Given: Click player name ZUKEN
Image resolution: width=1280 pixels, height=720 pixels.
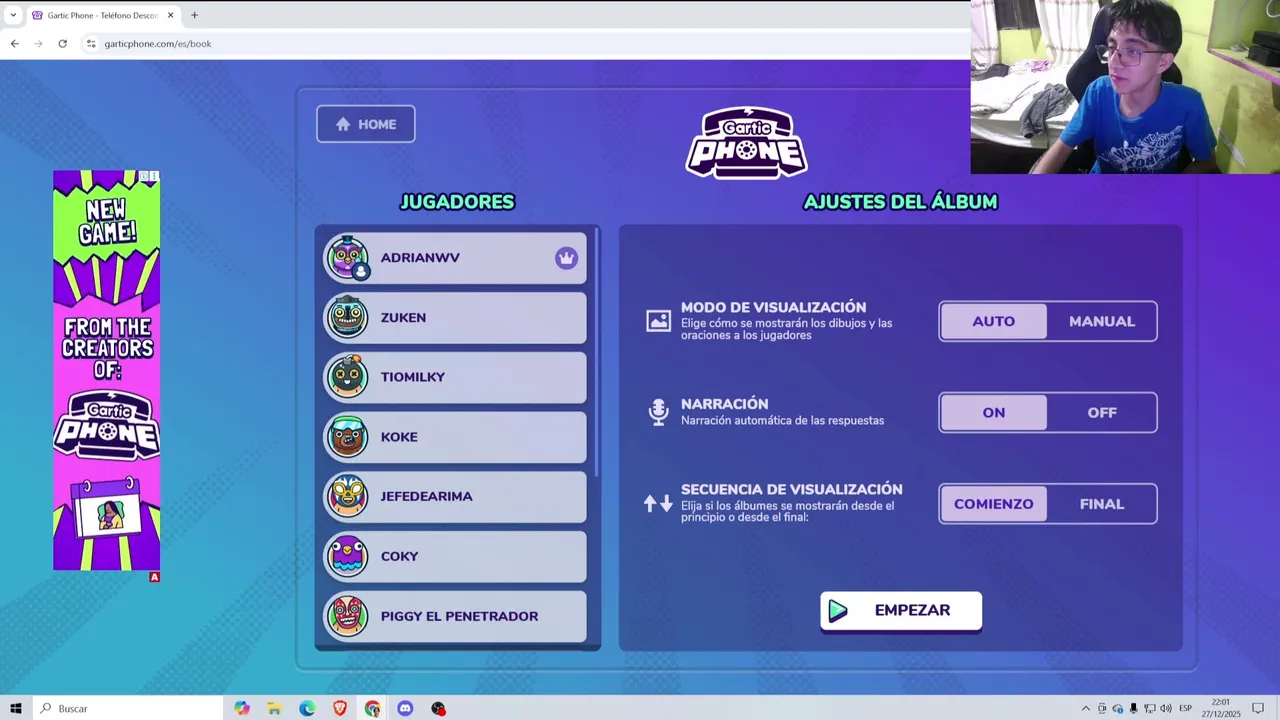Looking at the screenshot, I should point(403,317).
